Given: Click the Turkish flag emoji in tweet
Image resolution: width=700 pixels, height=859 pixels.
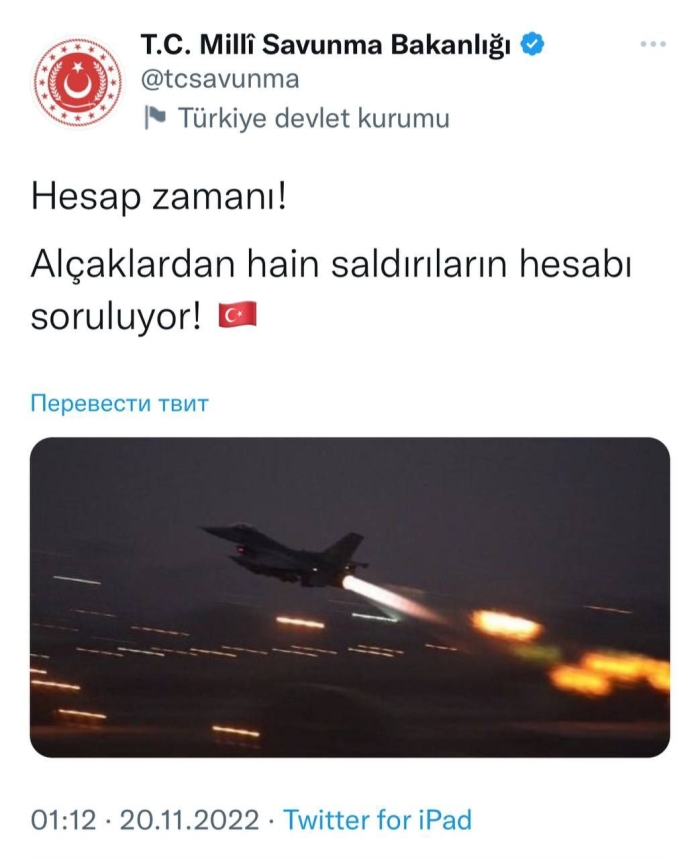Looking at the screenshot, I should point(238,315).
